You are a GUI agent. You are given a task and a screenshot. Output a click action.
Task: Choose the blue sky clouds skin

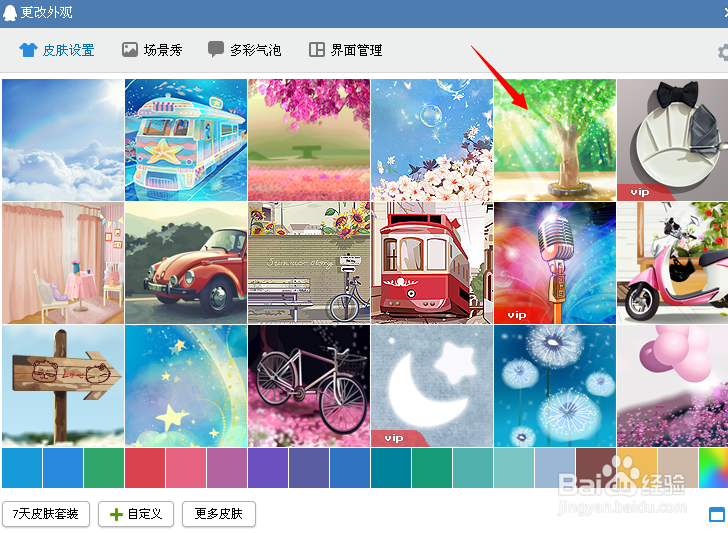click(63, 140)
